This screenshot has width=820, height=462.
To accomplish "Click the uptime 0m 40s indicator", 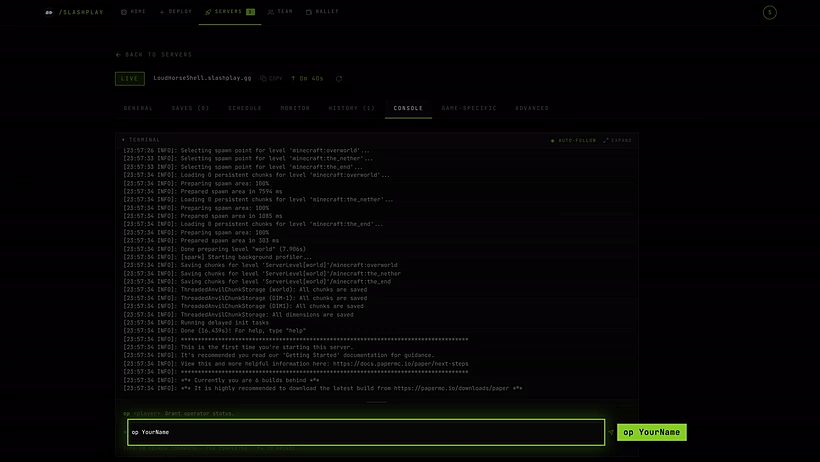I will point(308,78).
